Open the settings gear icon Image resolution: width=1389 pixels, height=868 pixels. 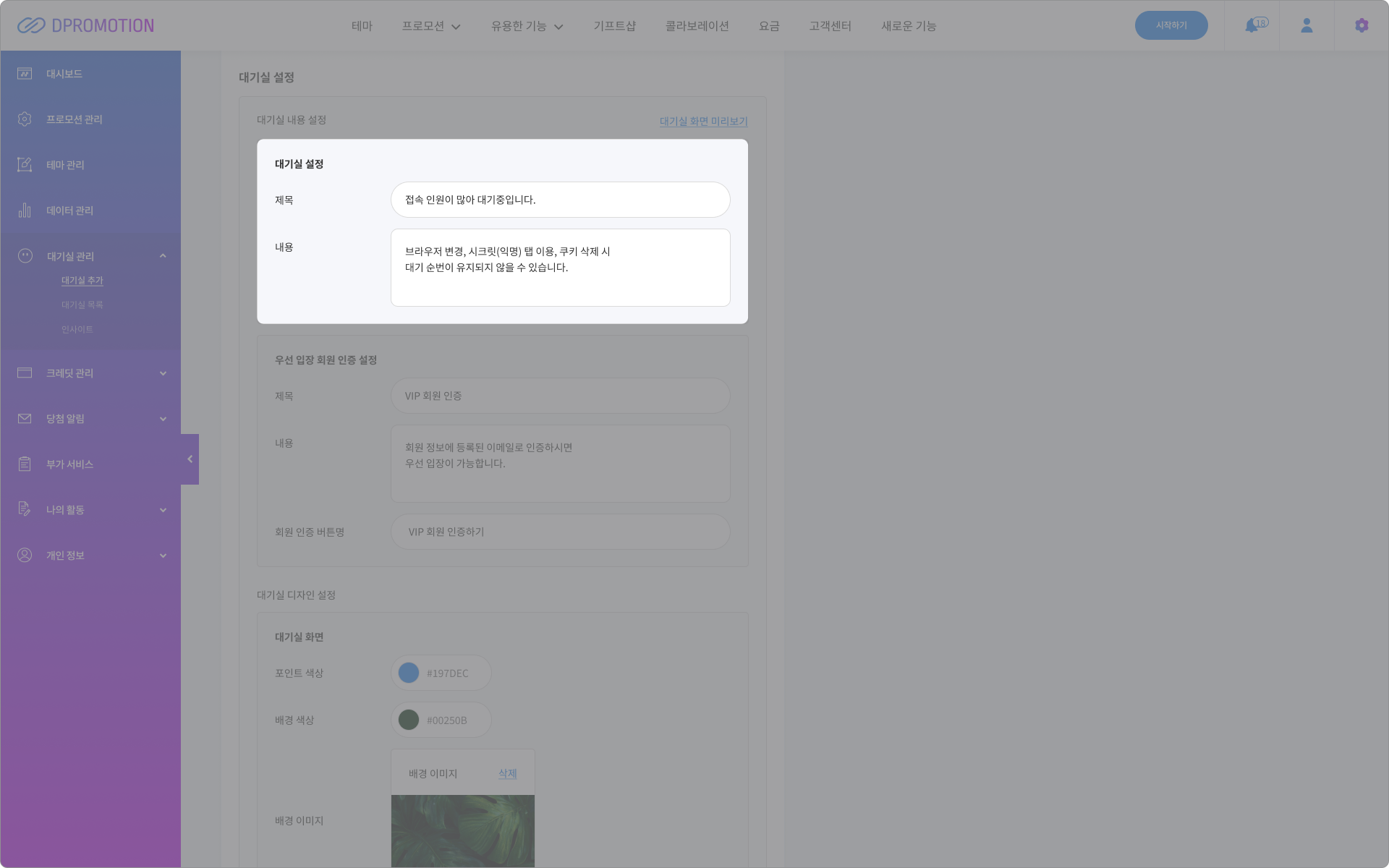(1362, 25)
